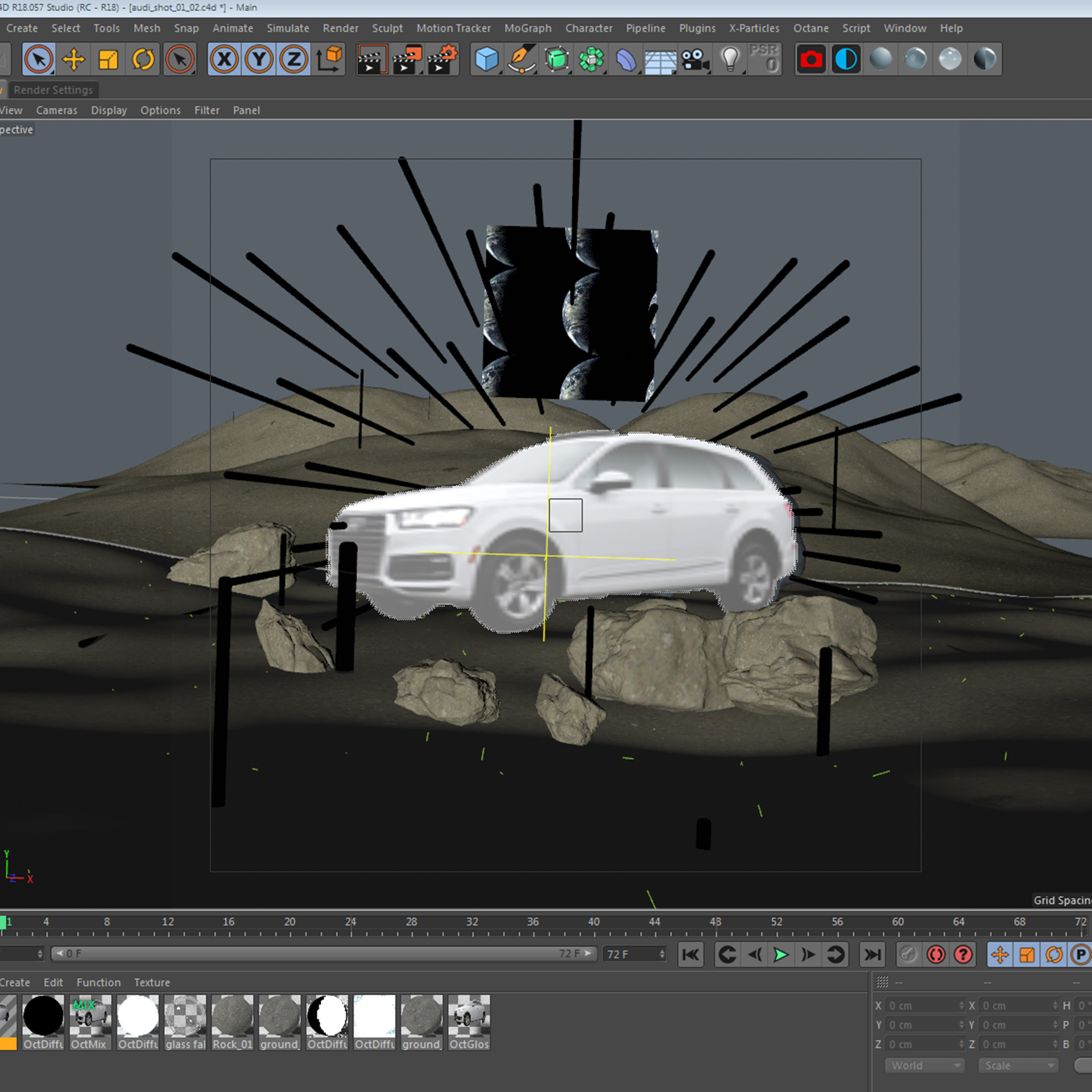Image resolution: width=1092 pixels, height=1092 pixels.
Task: Select the Move tool in top toolbar
Action: [x=73, y=59]
